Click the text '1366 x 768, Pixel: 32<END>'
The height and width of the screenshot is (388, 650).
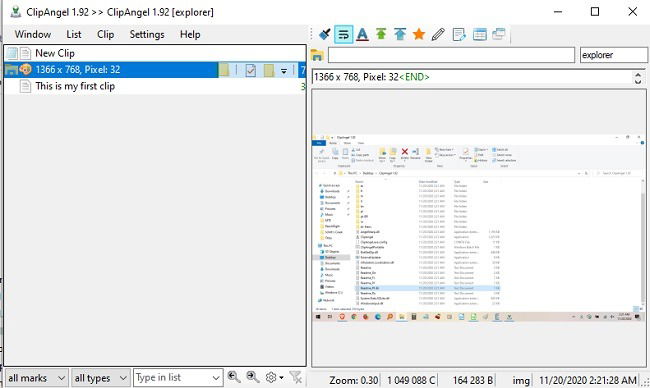pos(371,77)
